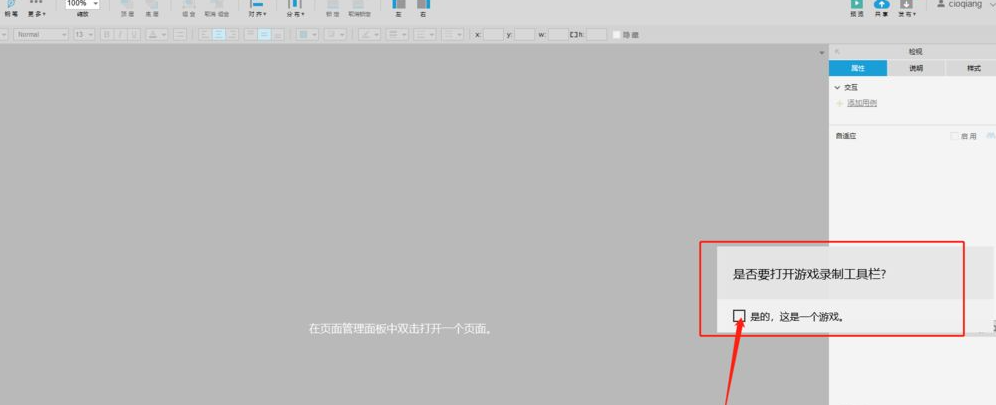The height and width of the screenshot is (405, 996).
Task: Open the Normal style dropdown
Action: (41, 35)
